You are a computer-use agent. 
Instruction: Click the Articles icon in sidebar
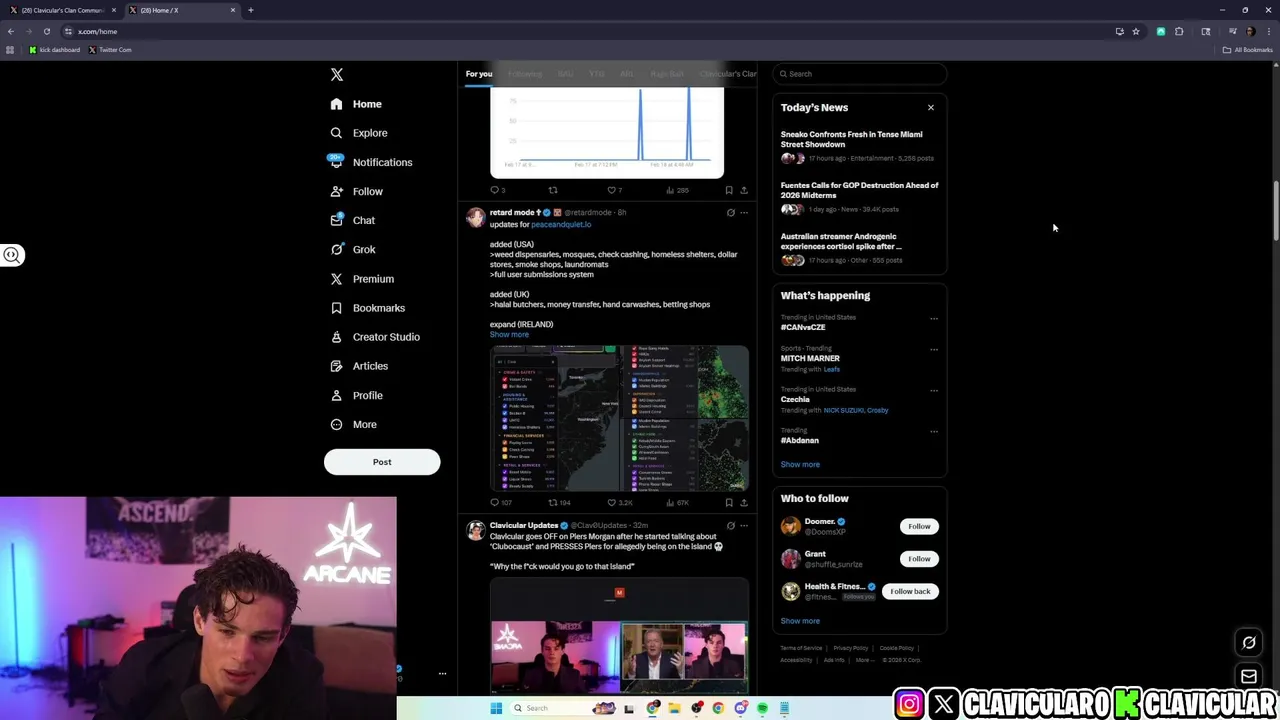pos(336,366)
